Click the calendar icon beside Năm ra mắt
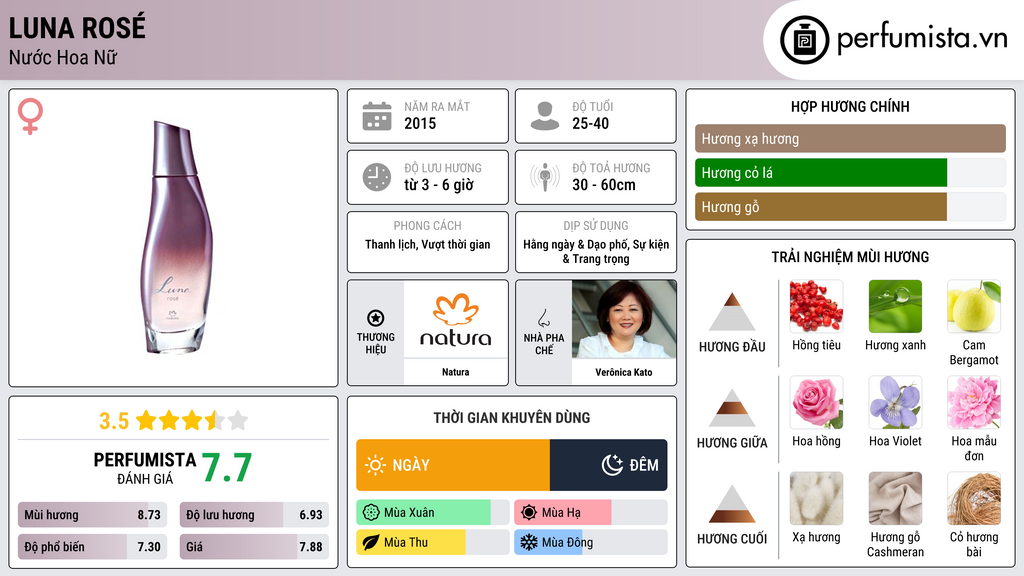Screen dimensions: 1024x576 point(377,116)
